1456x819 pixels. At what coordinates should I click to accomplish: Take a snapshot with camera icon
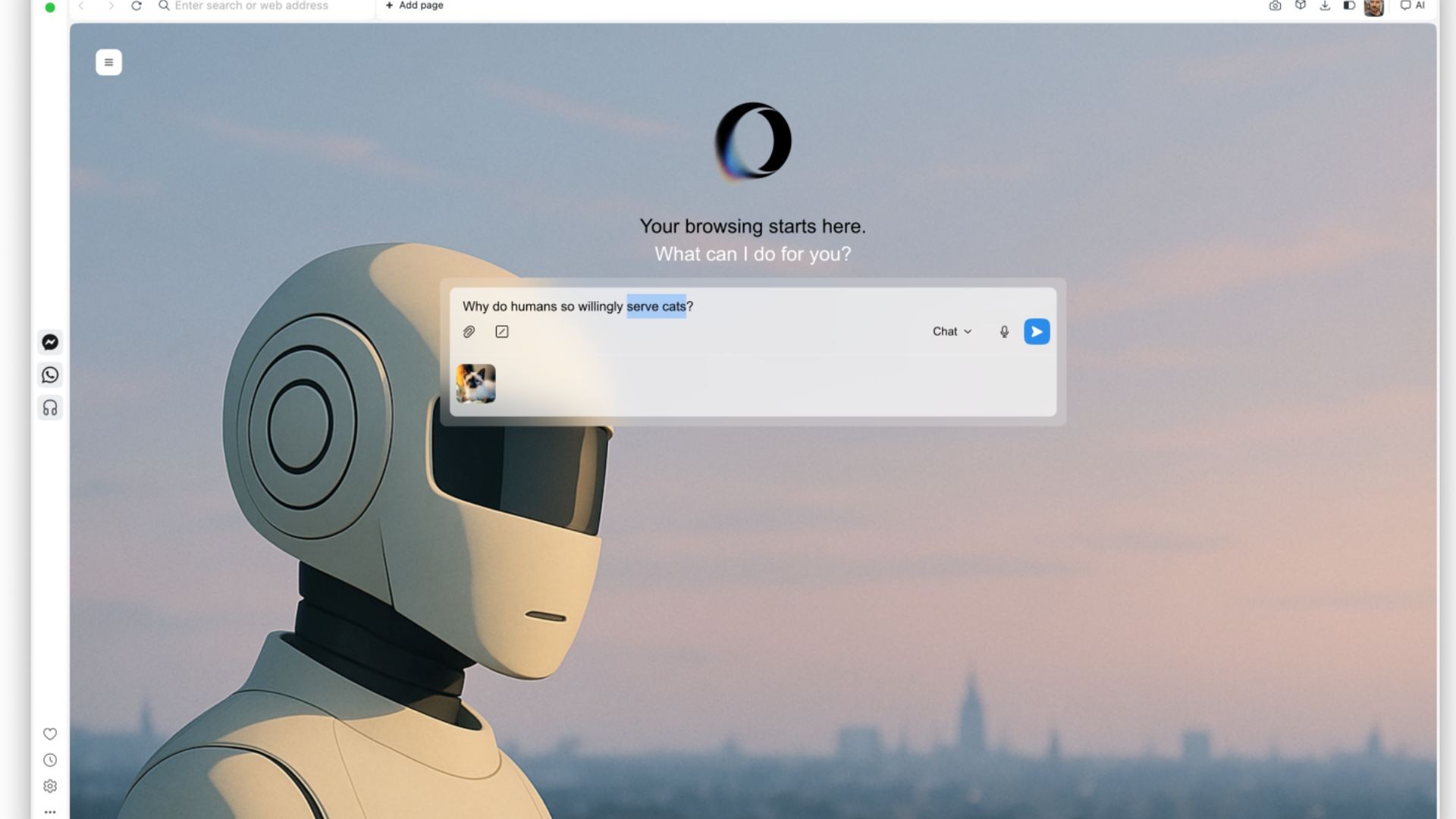coord(1275,6)
